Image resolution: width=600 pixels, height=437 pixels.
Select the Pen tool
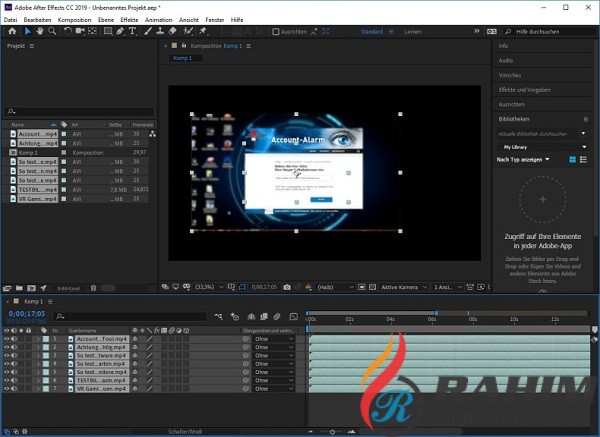pyautogui.click(x=119, y=31)
